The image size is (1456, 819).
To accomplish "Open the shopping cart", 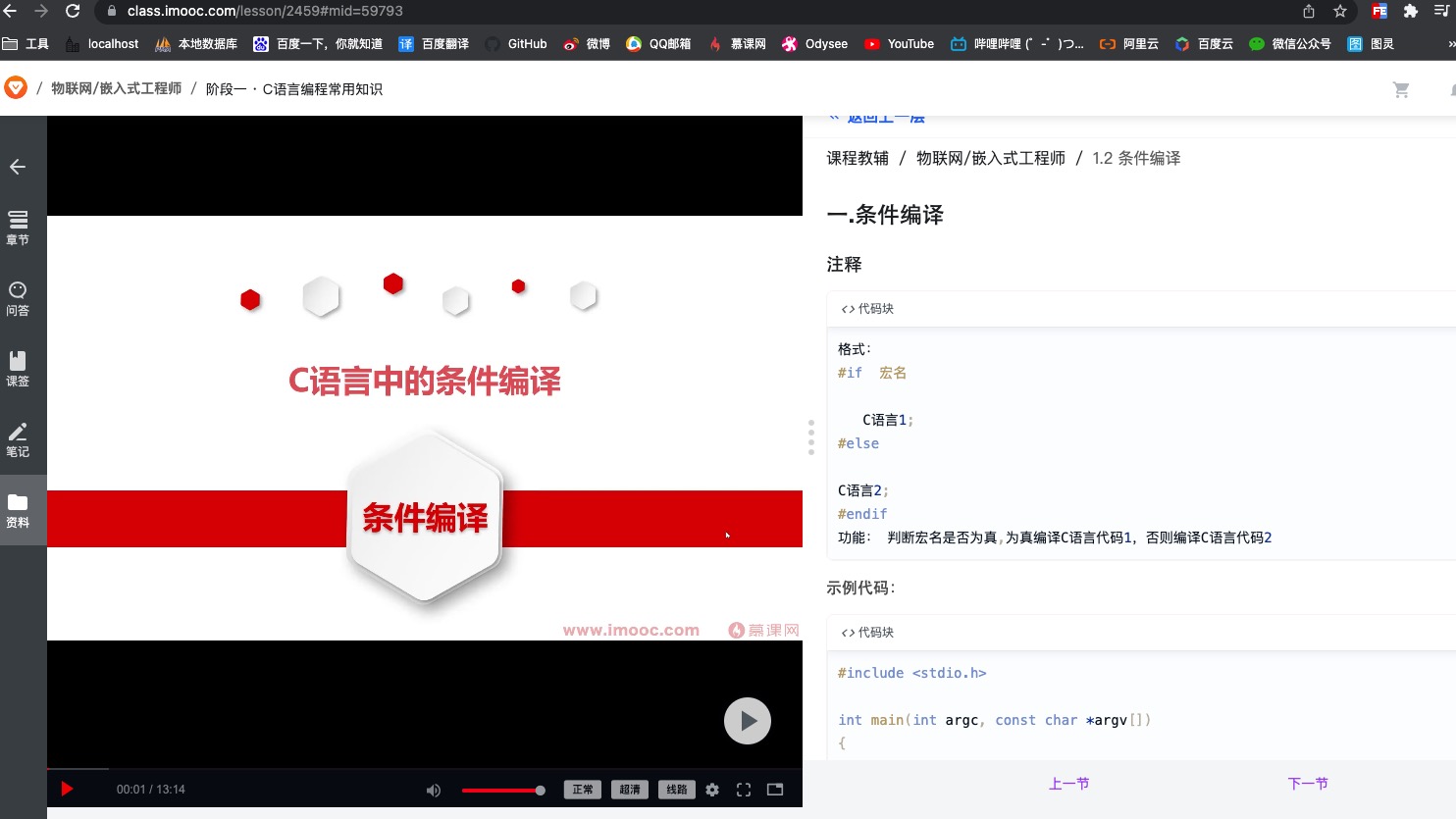I will (1401, 89).
